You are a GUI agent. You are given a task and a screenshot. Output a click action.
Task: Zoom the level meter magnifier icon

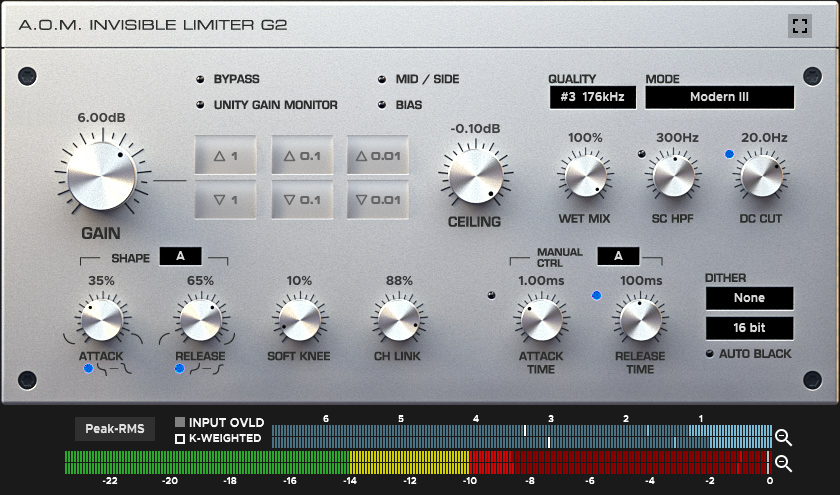tap(783, 463)
